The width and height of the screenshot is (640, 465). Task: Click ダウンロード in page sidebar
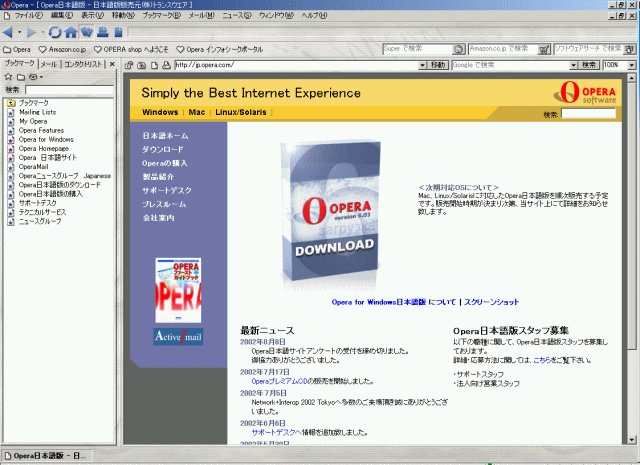[x=162, y=149]
